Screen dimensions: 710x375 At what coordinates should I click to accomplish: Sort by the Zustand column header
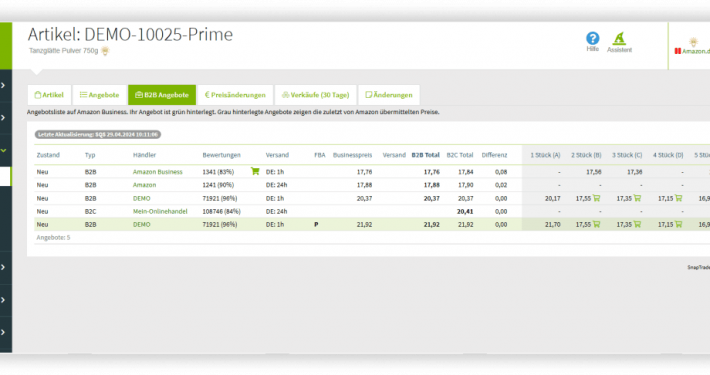click(48, 155)
